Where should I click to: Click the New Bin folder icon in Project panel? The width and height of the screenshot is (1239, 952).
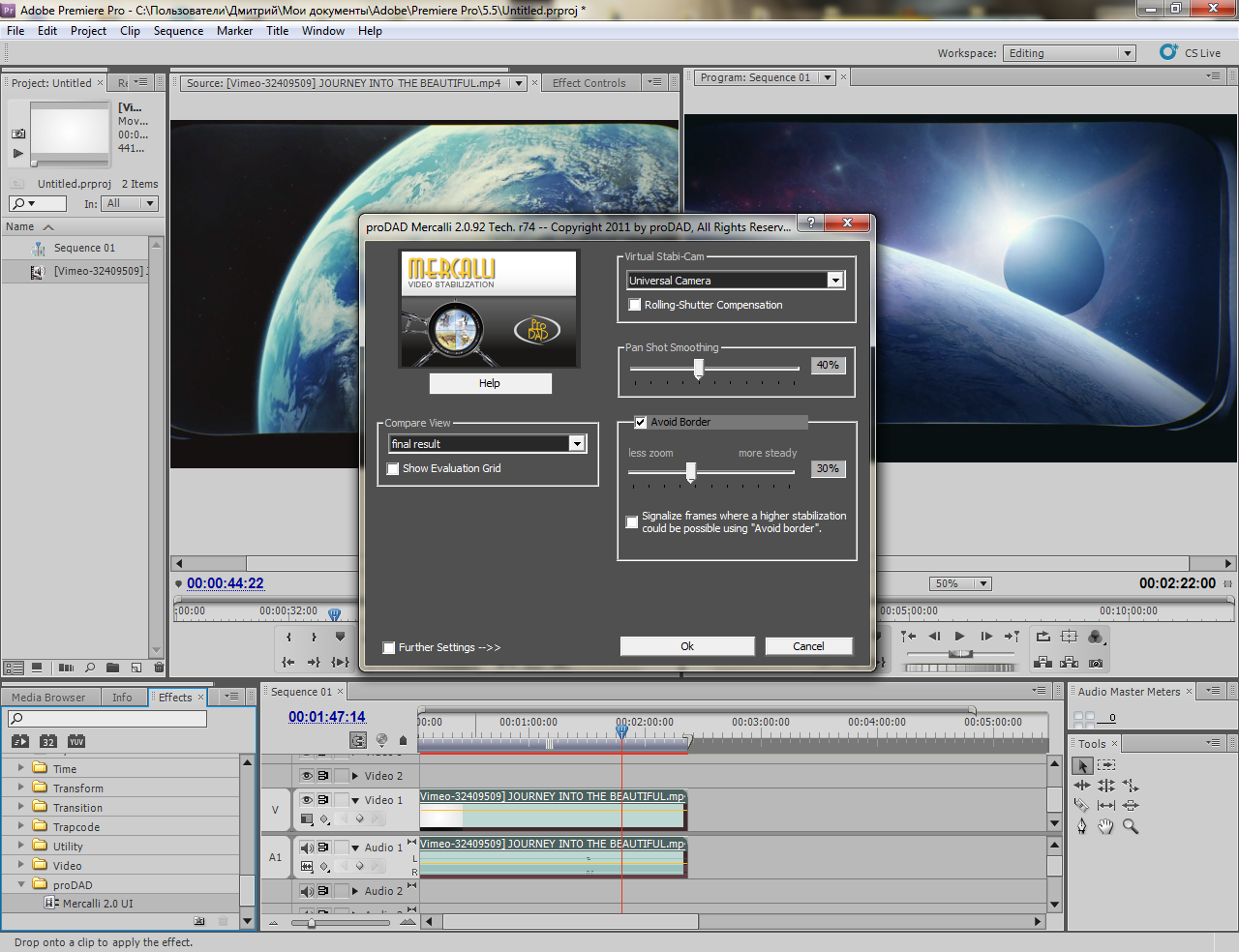(112, 668)
